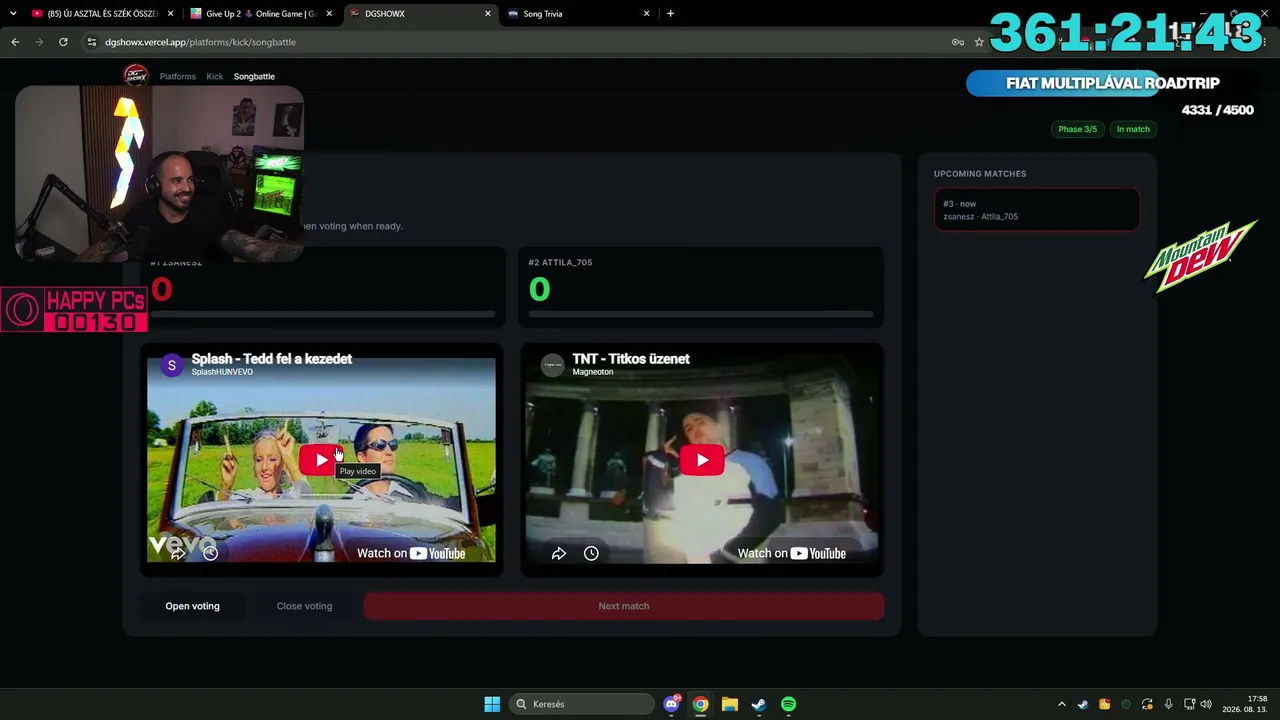
Task: Go forward in browser history
Action: coord(39,42)
